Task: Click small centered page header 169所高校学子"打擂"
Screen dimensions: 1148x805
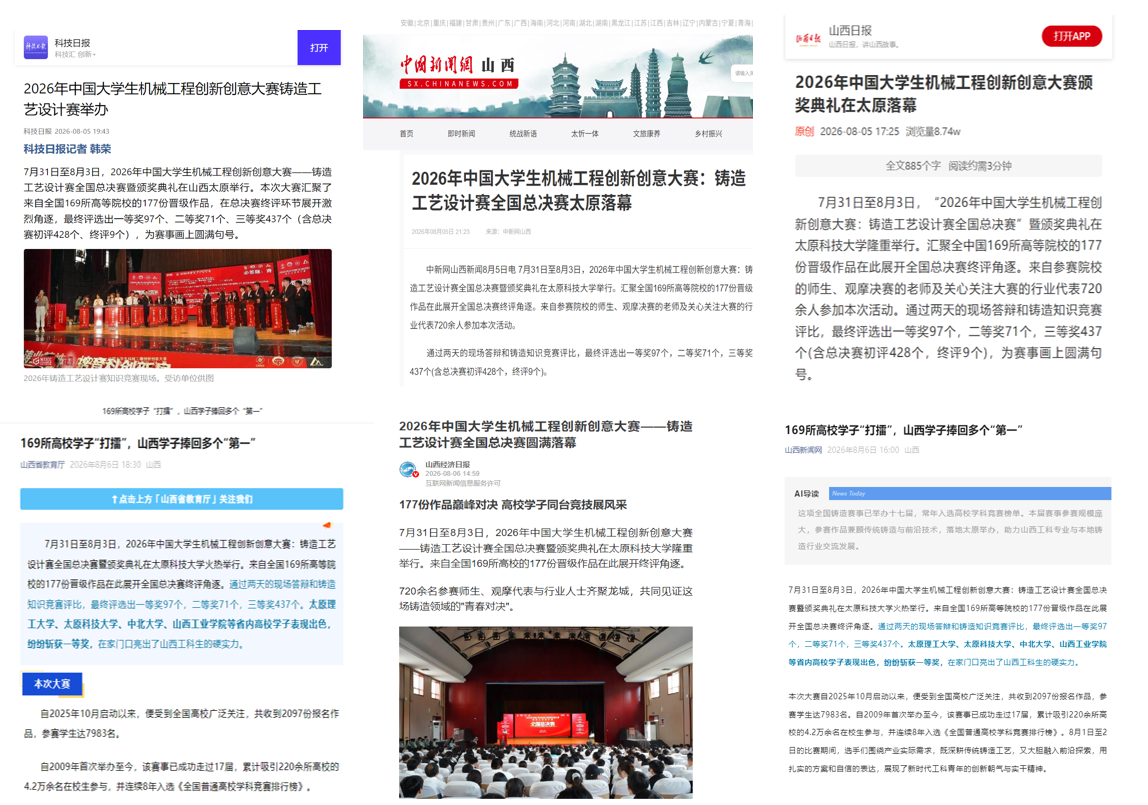Action: (x=182, y=411)
